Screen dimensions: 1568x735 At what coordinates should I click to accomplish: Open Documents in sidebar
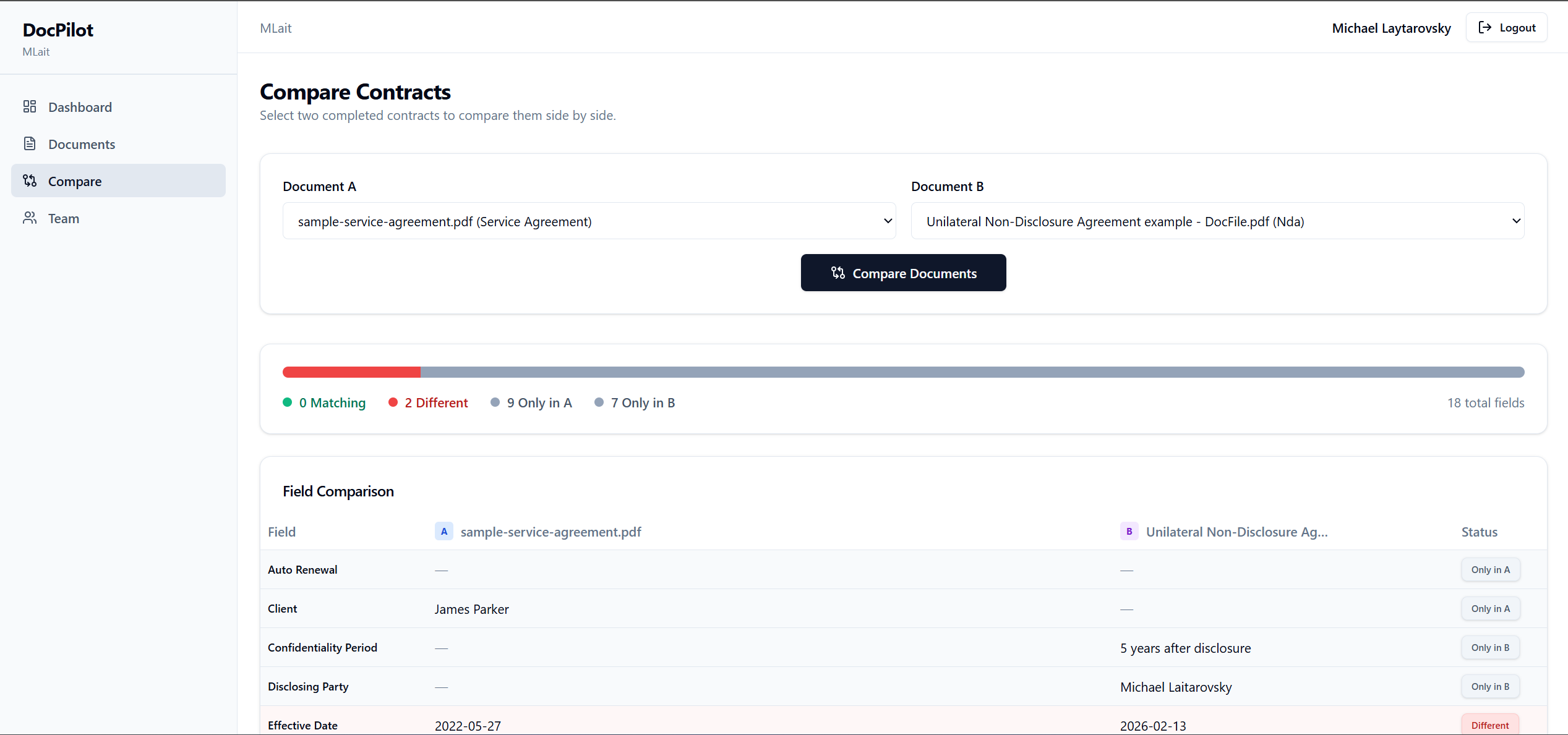tap(118, 144)
